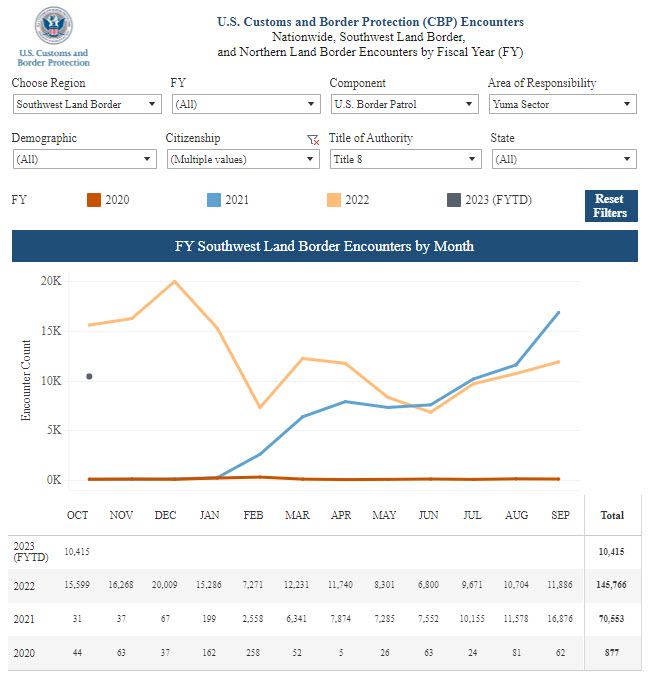Click the 2023 FYTD data point dot
Viewport: 651px width, 674px height.
pos(89,376)
